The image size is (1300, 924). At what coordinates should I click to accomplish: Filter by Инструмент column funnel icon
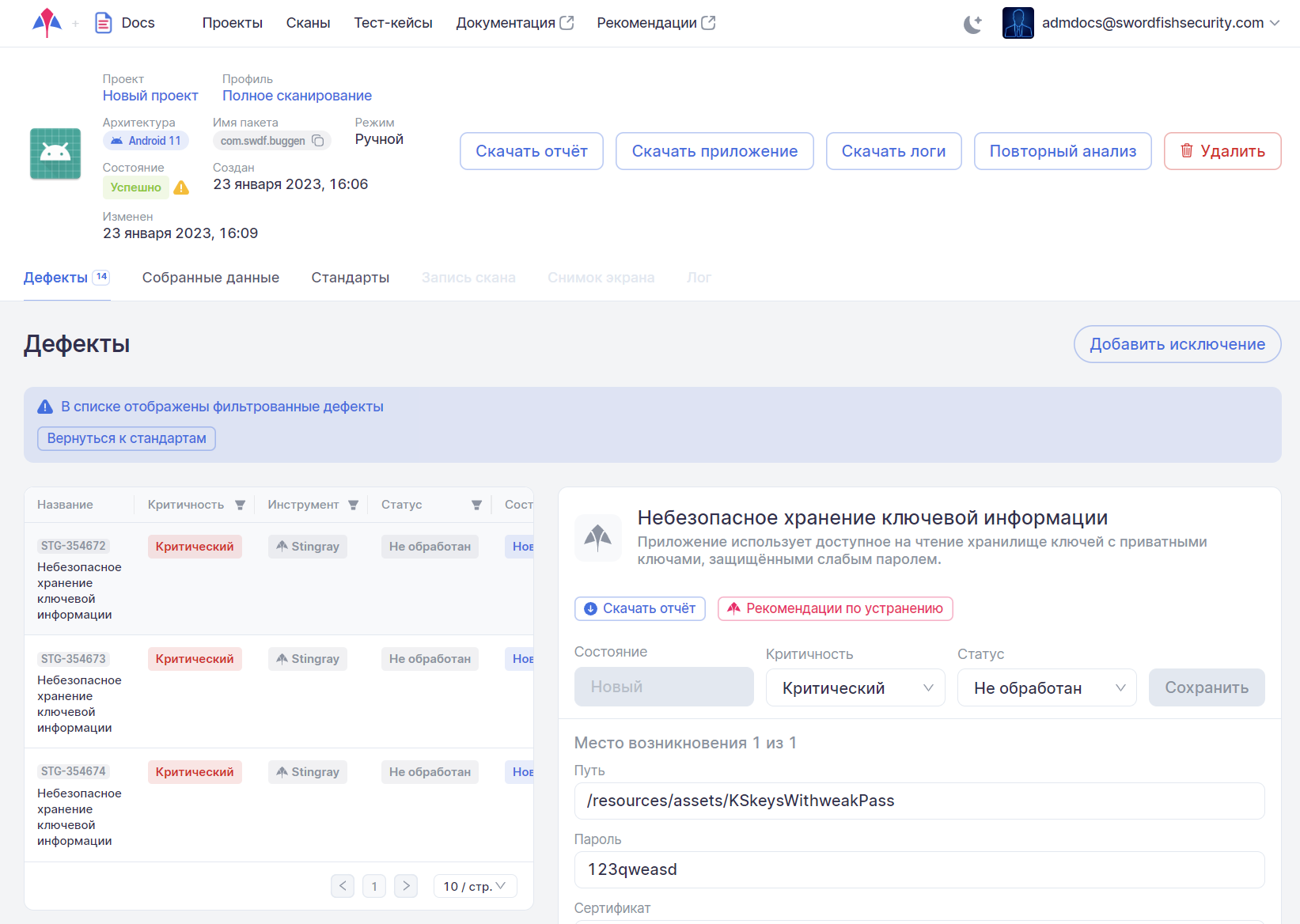click(x=353, y=505)
